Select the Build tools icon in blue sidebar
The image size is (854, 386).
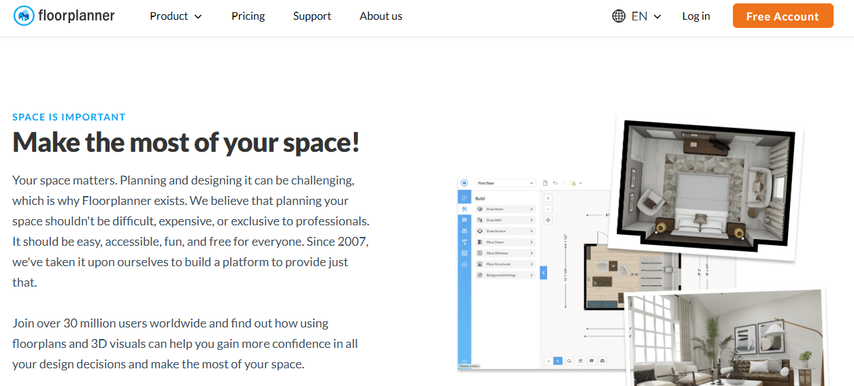(x=465, y=209)
